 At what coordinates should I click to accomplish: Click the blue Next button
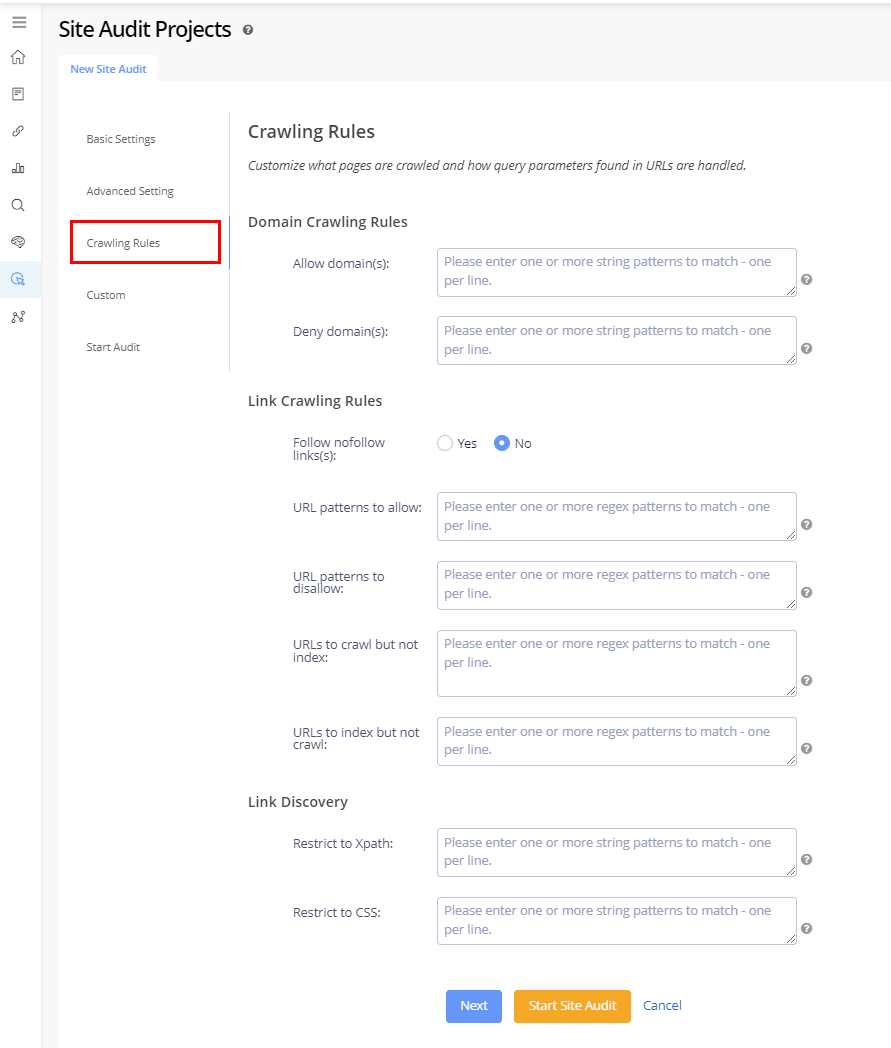474,1006
